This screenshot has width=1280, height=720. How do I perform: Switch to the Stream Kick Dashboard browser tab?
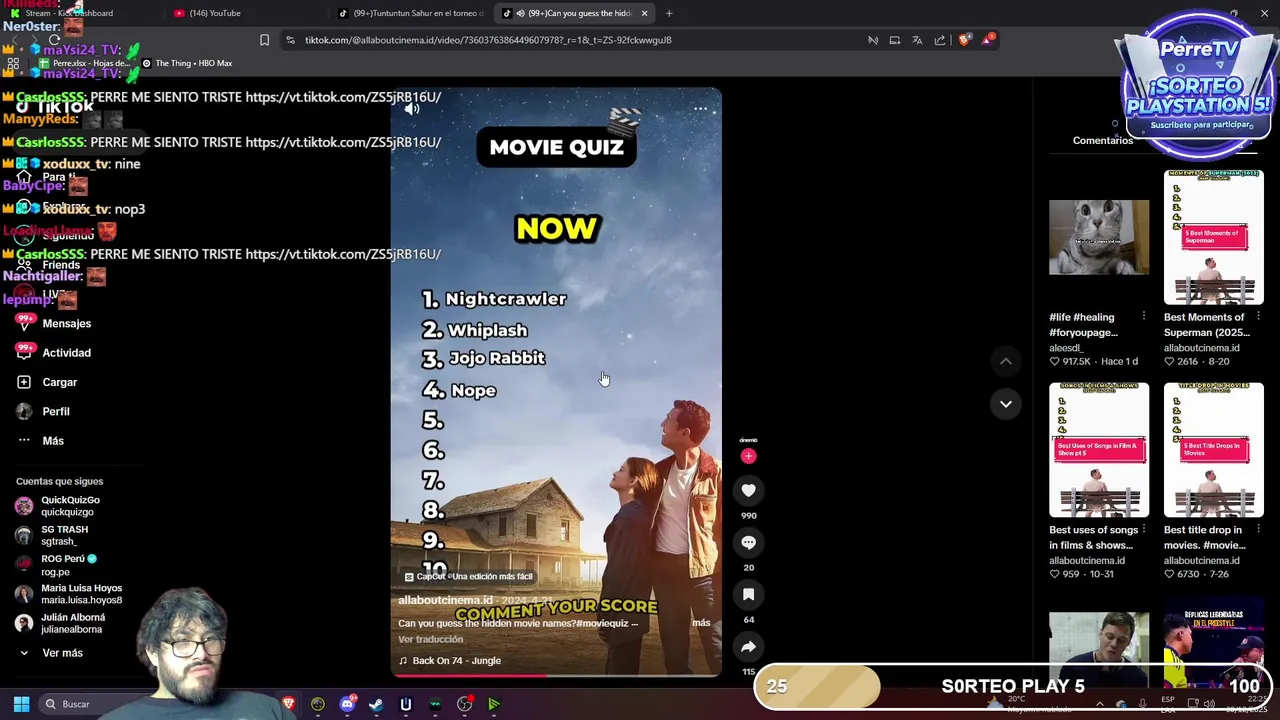[x=68, y=13]
